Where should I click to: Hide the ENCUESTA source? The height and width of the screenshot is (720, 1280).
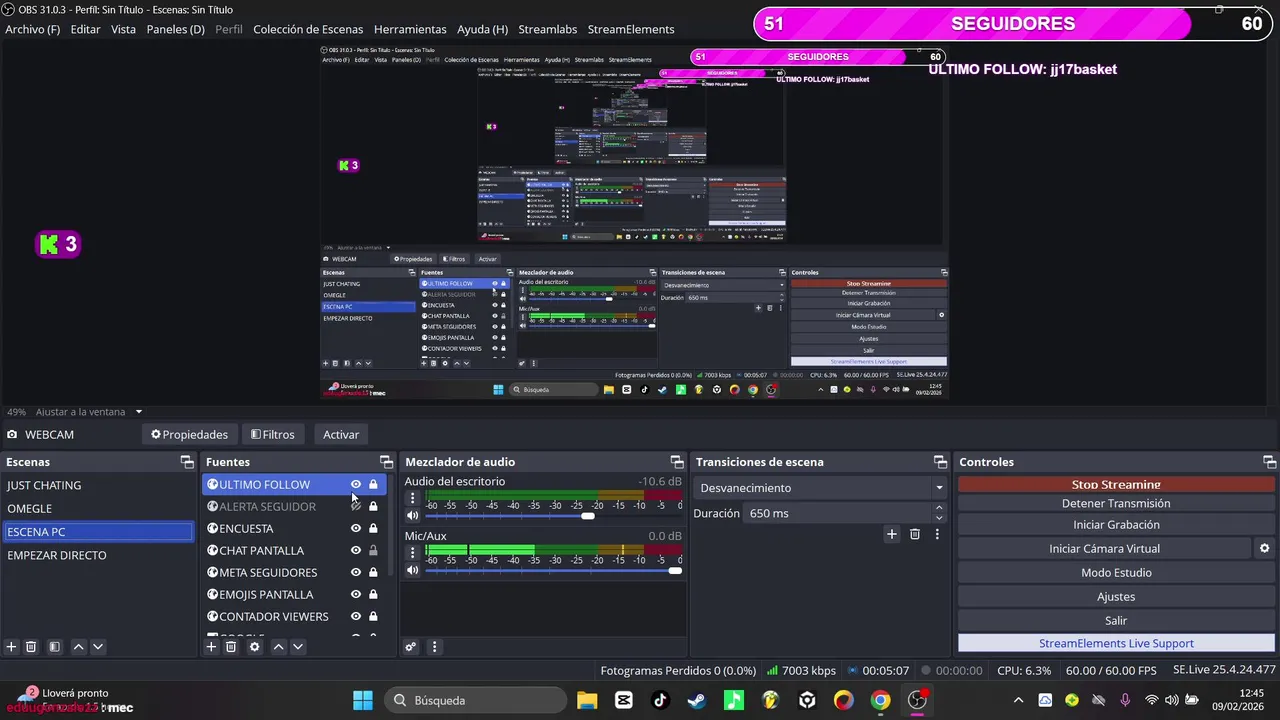pyautogui.click(x=355, y=528)
